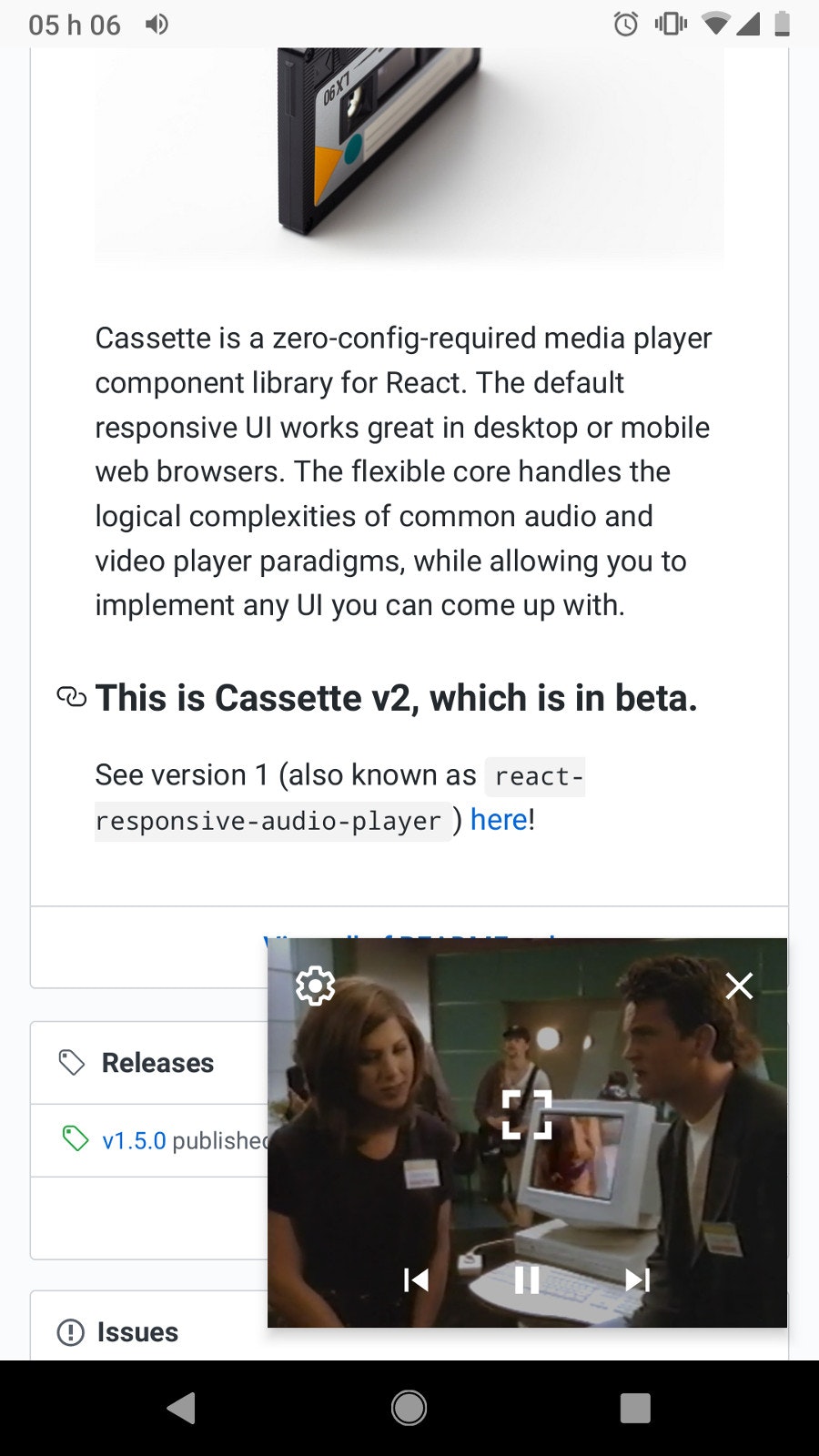Toggle the vibrate mode indicator
Screen dimensions: 819x1456
click(670, 25)
